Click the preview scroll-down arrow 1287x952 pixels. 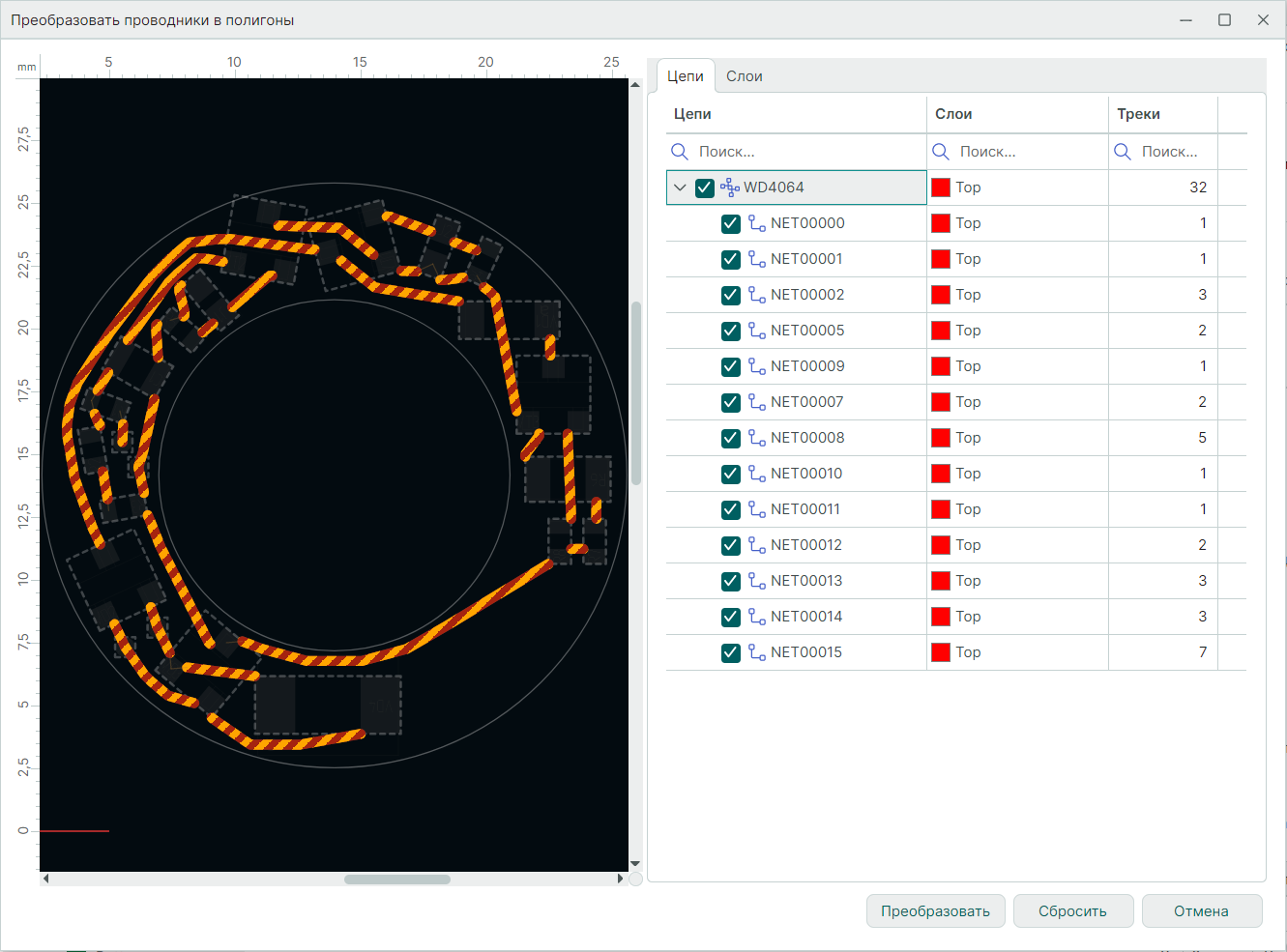click(x=635, y=863)
